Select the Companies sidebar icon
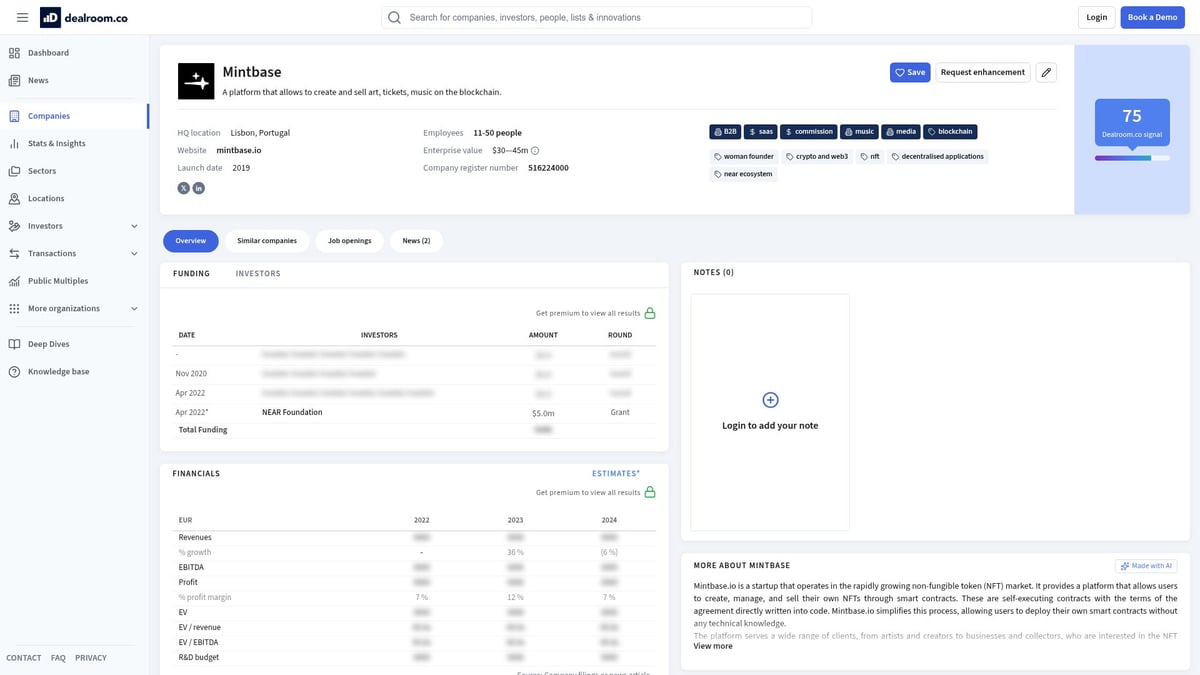The width and height of the screenshot is (1200, 675). coord(14,116)
